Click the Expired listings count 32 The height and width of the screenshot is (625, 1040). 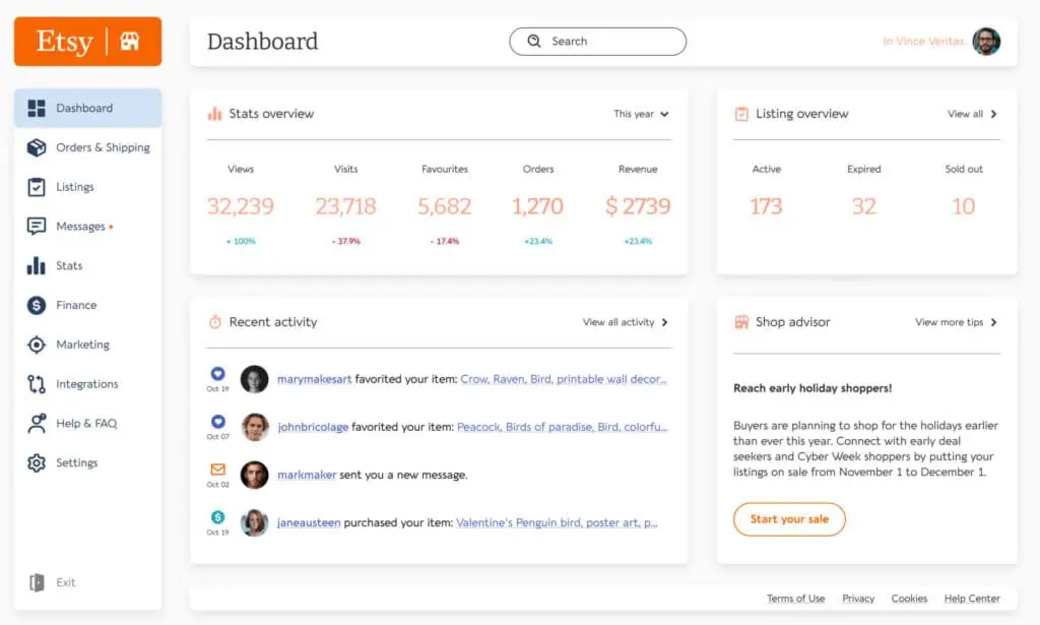[x=864, y=206]
